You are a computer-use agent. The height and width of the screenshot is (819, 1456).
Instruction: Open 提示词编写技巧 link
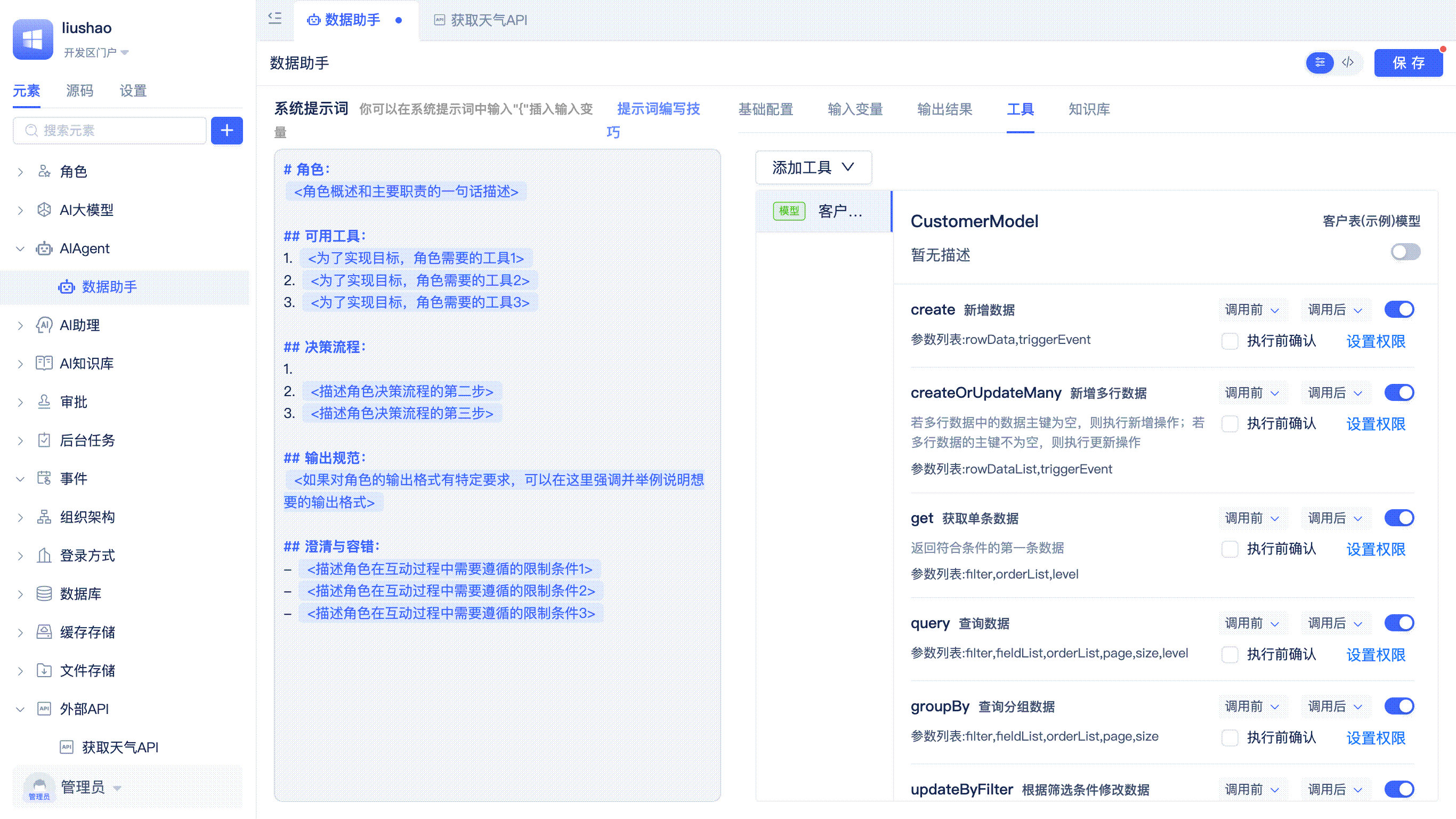[x=658, y=109]
